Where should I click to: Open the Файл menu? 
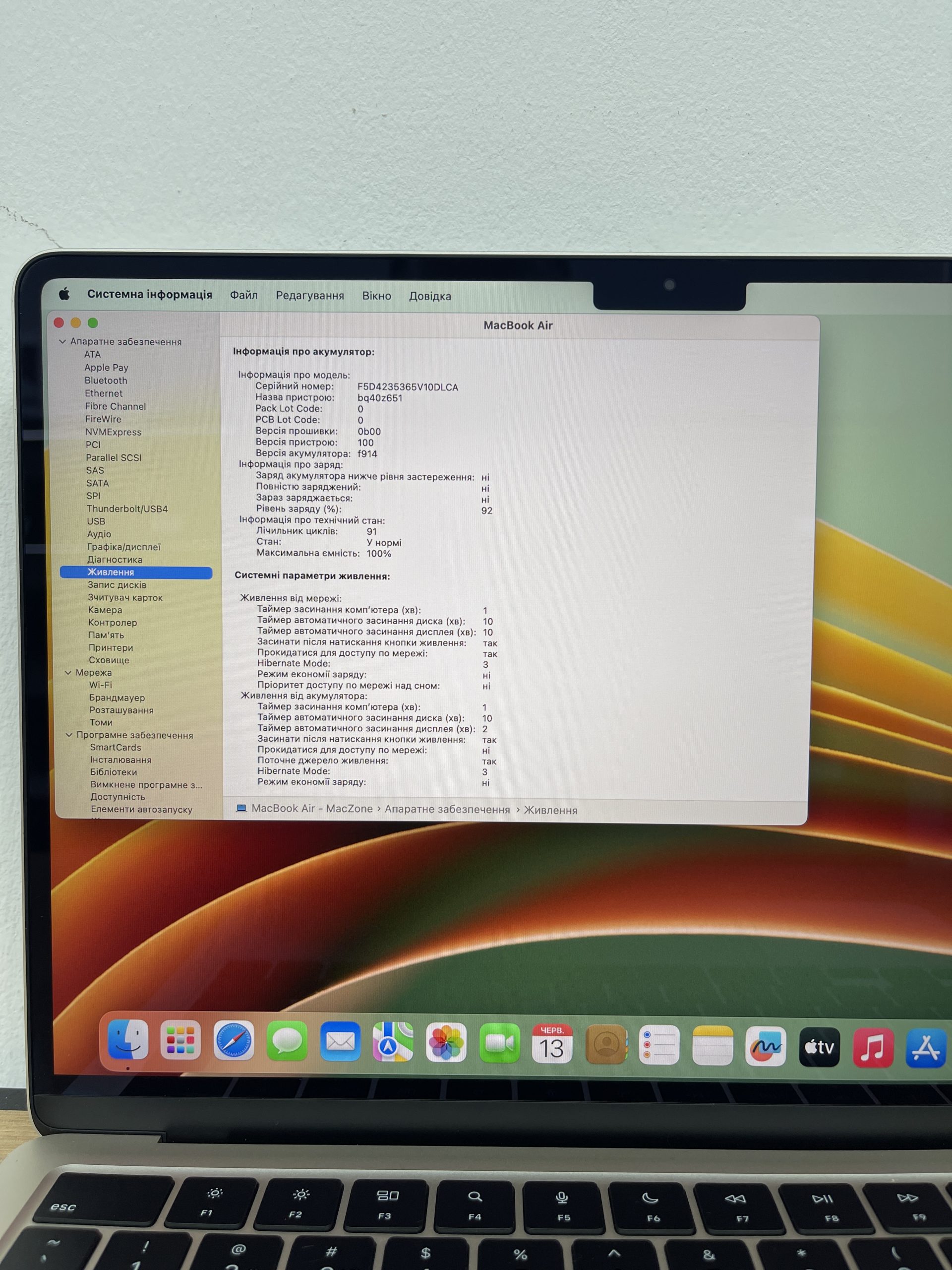(x=244, y=295)
